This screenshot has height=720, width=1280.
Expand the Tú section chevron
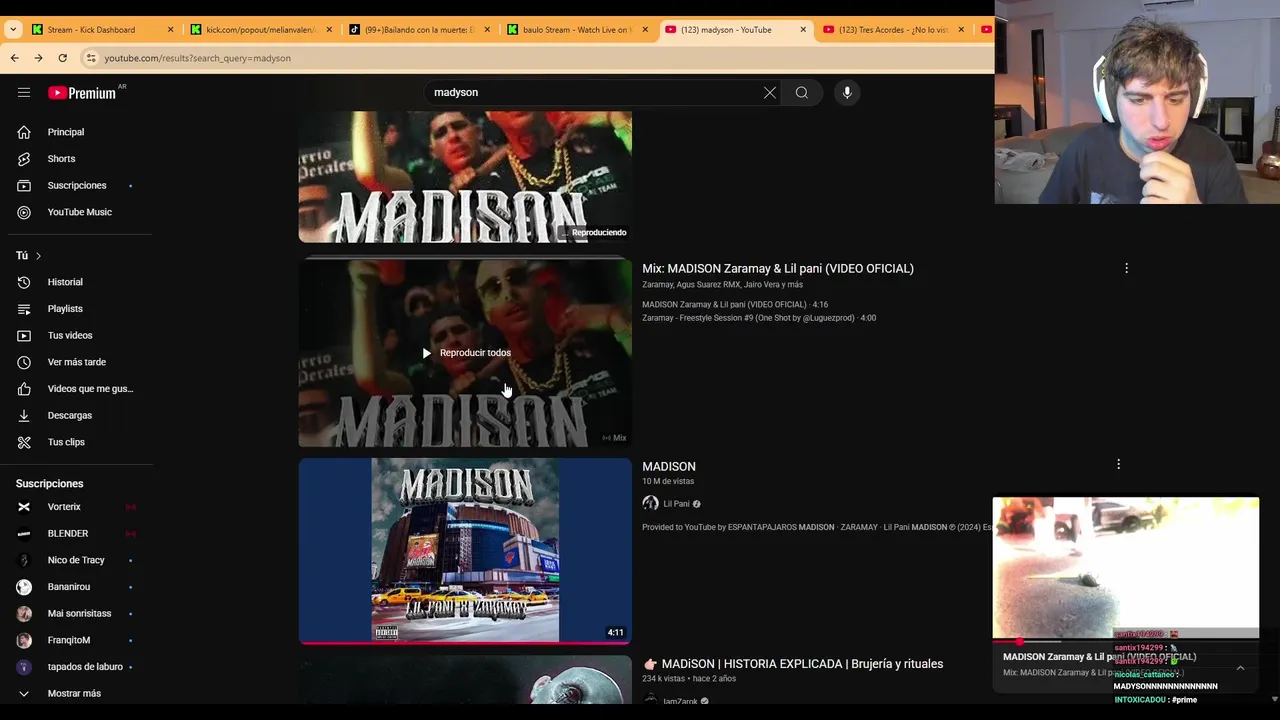(38, 256)
